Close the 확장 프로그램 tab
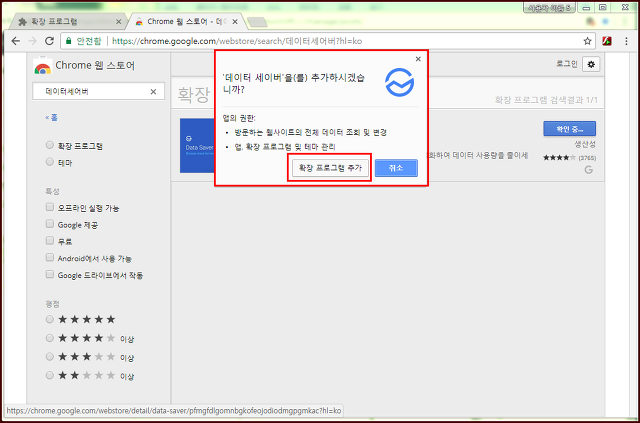This screenshot has width=640, height=423. click(x=118, y=22)
